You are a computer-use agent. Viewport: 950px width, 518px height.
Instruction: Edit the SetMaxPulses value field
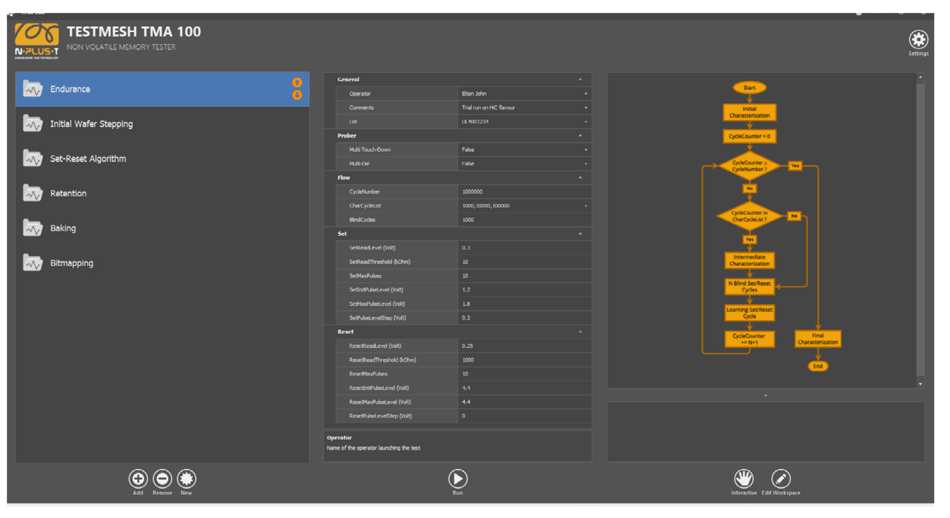click(524, 276)
